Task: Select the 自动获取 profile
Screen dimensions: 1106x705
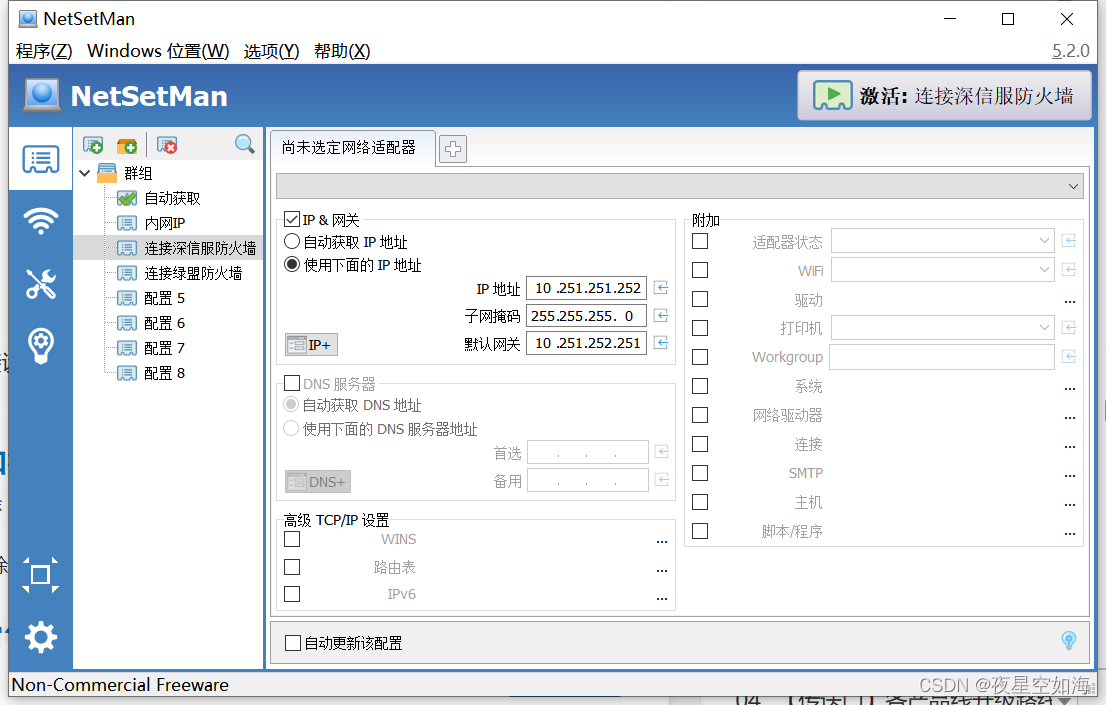Action: pos(172,198)
